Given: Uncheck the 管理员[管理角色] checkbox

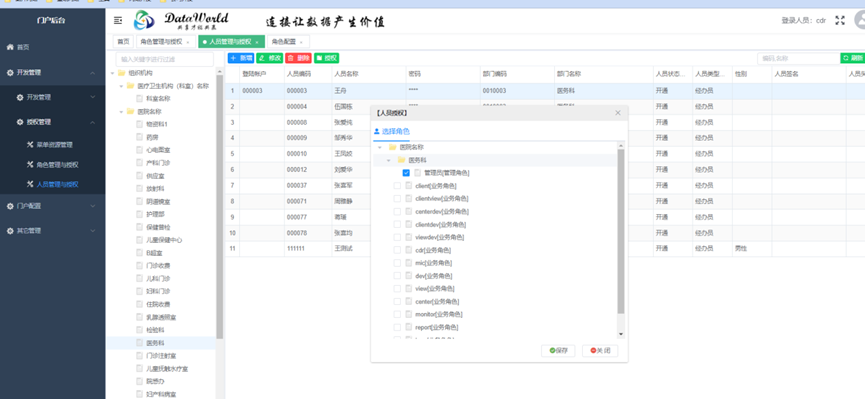Looking at the screenshot, I should [x=407, y=173].
